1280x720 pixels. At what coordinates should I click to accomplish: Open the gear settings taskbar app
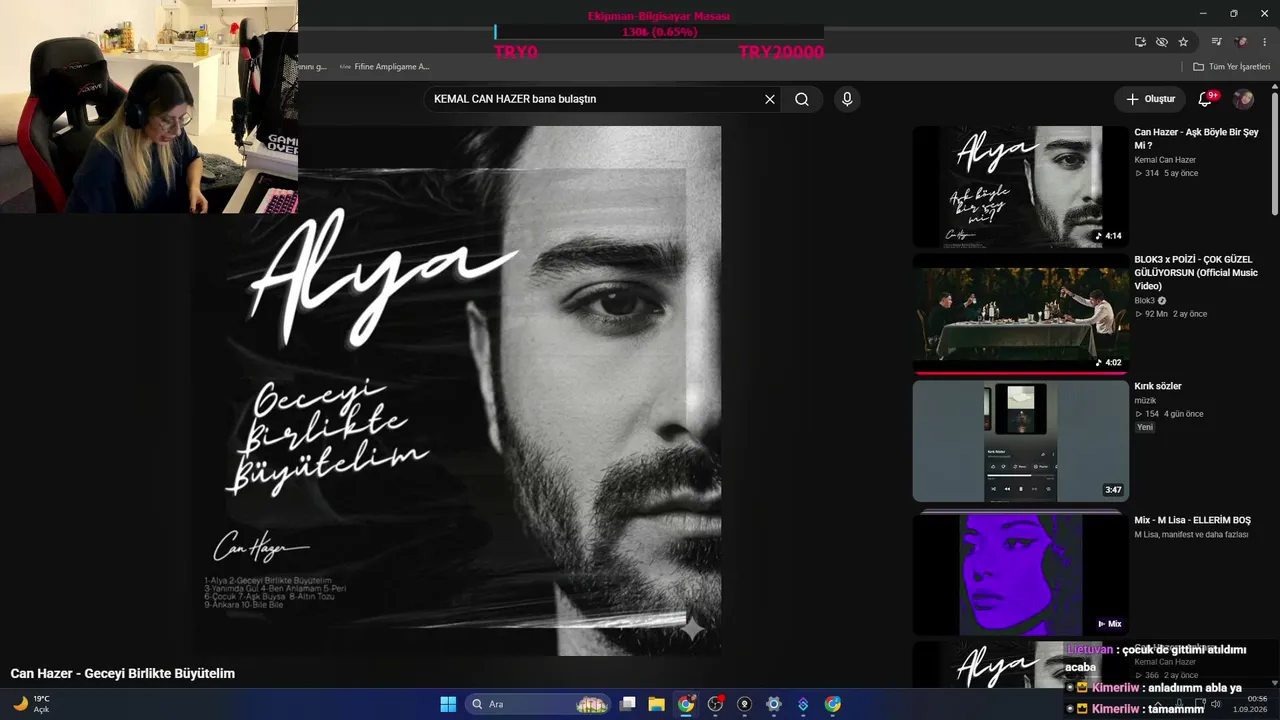click(x=773, y=704)
